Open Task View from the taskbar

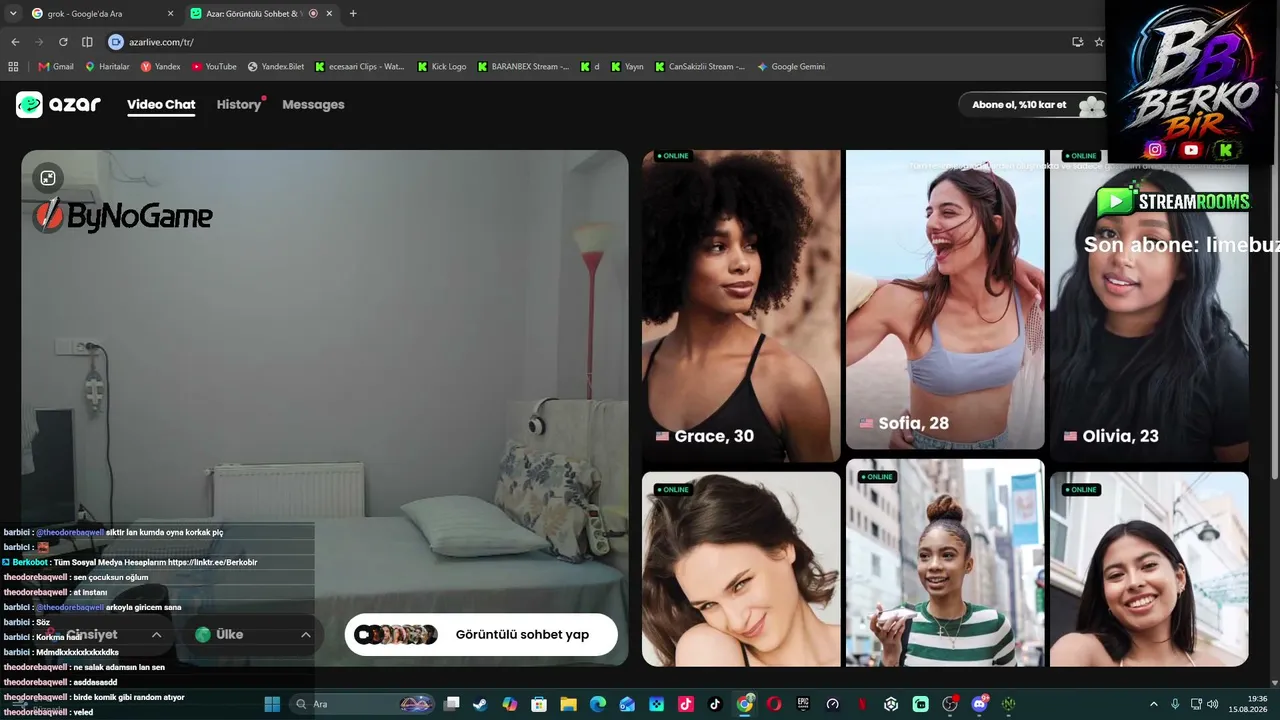click(x=452, y=704)
